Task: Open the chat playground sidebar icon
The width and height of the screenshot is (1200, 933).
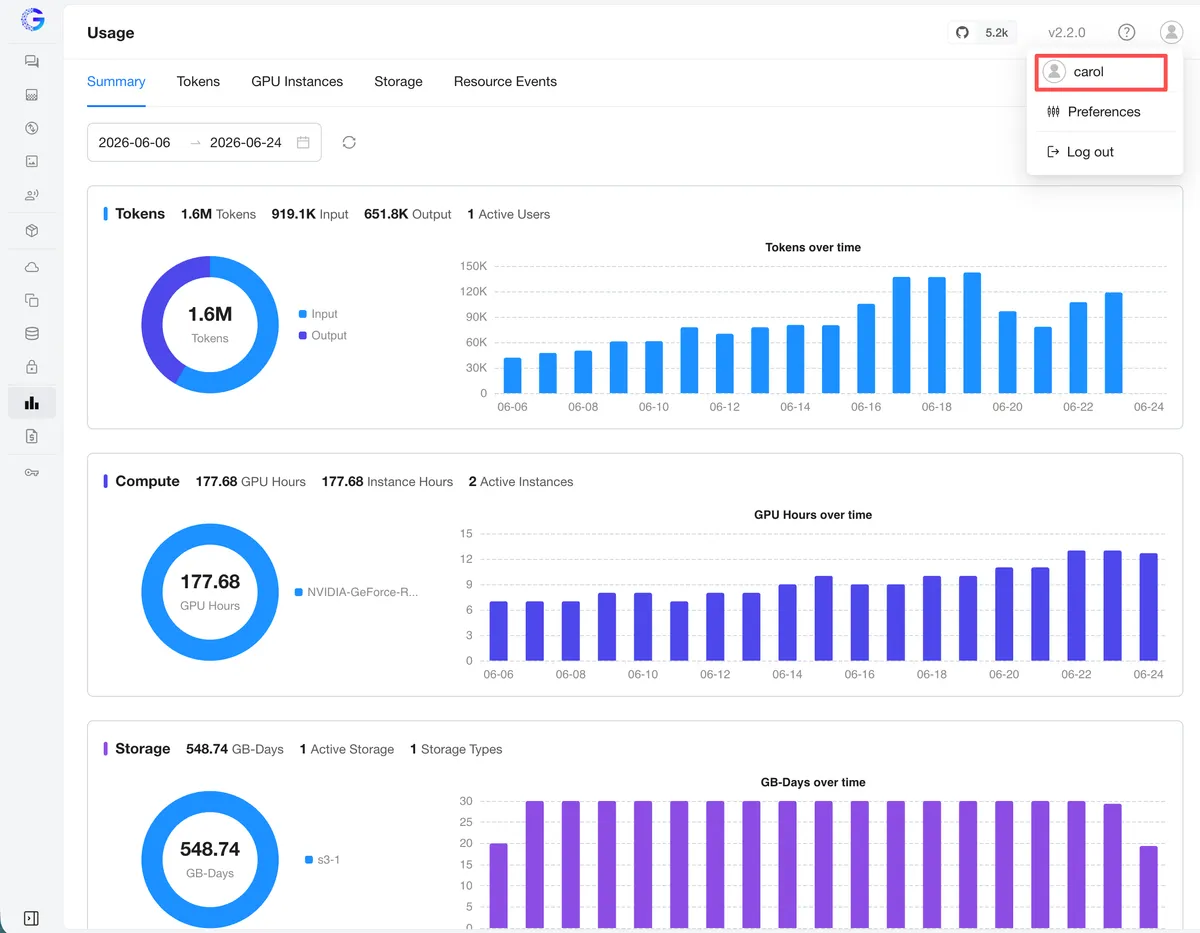Action: (32, 62)
